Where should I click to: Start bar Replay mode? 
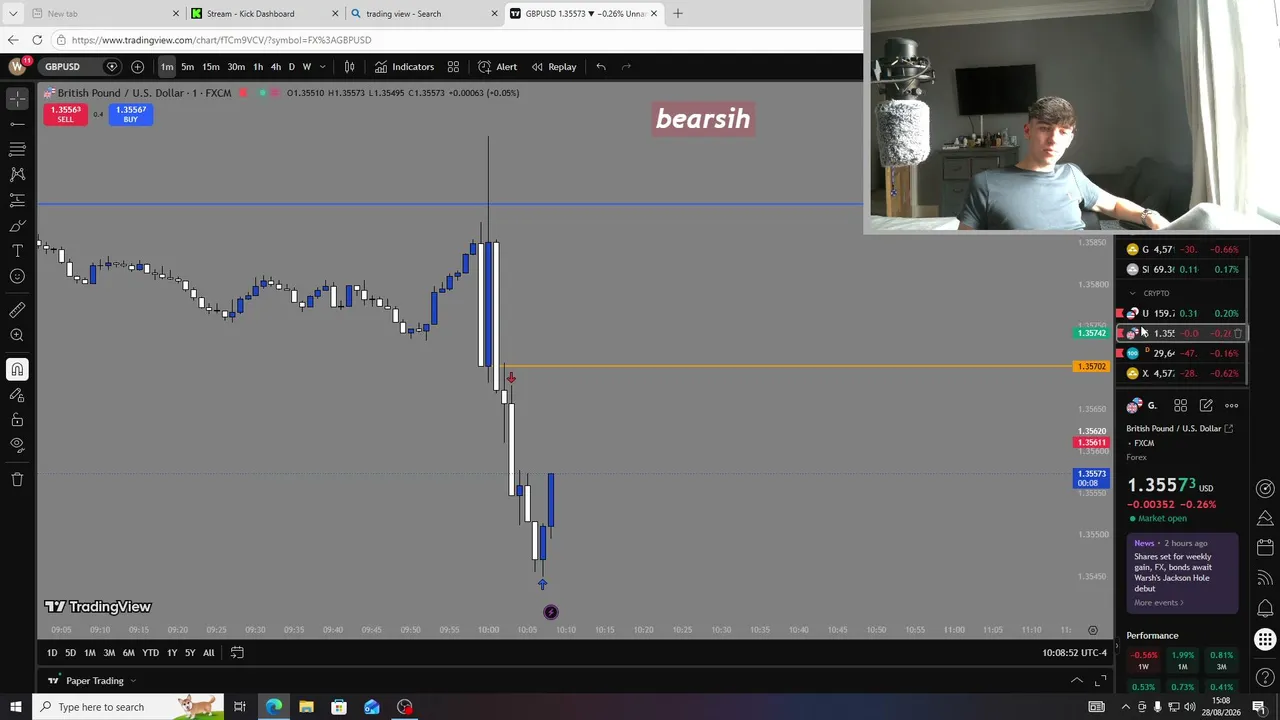pos(553,67)
